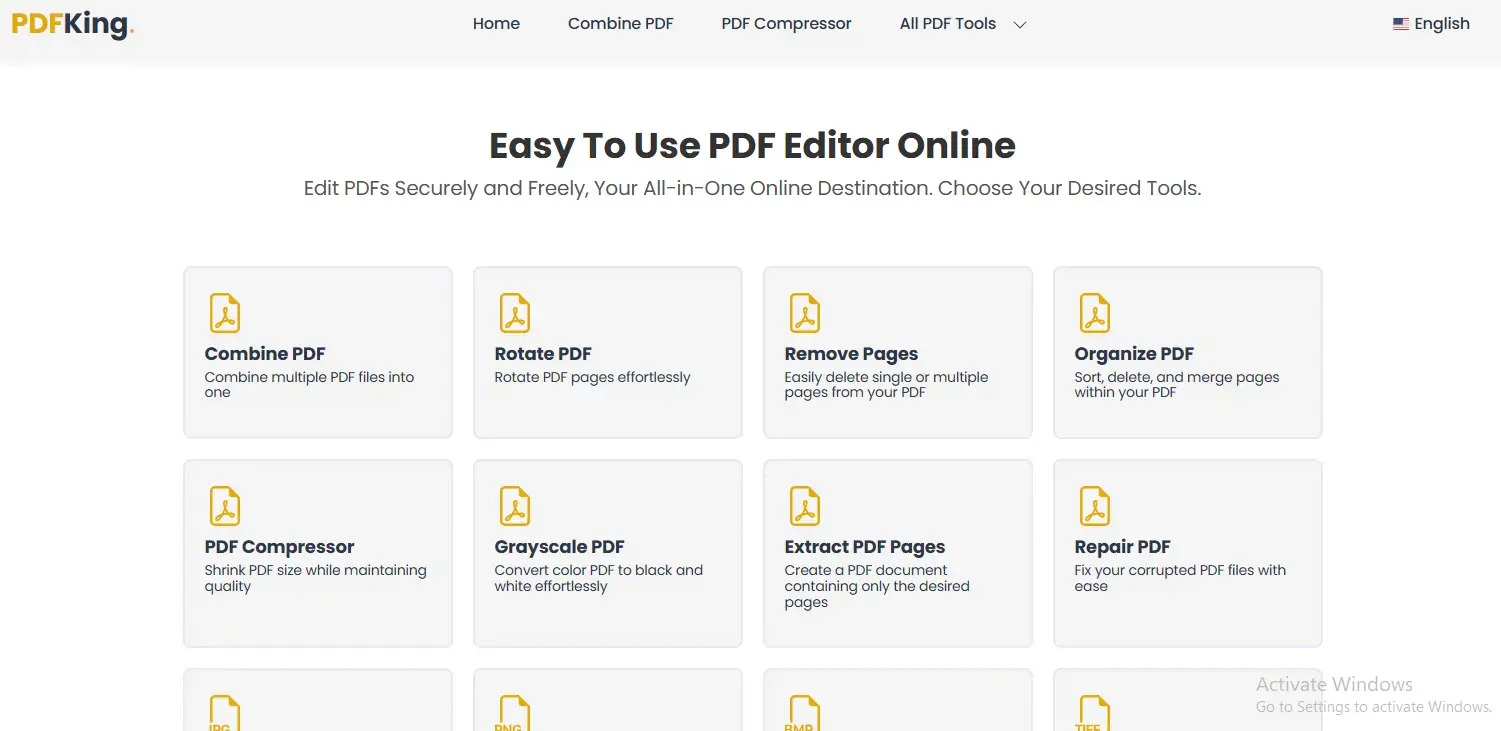
Task: Open PDF Compressor from top navigation
Action: pyautogui.click(x=786, y=24)
